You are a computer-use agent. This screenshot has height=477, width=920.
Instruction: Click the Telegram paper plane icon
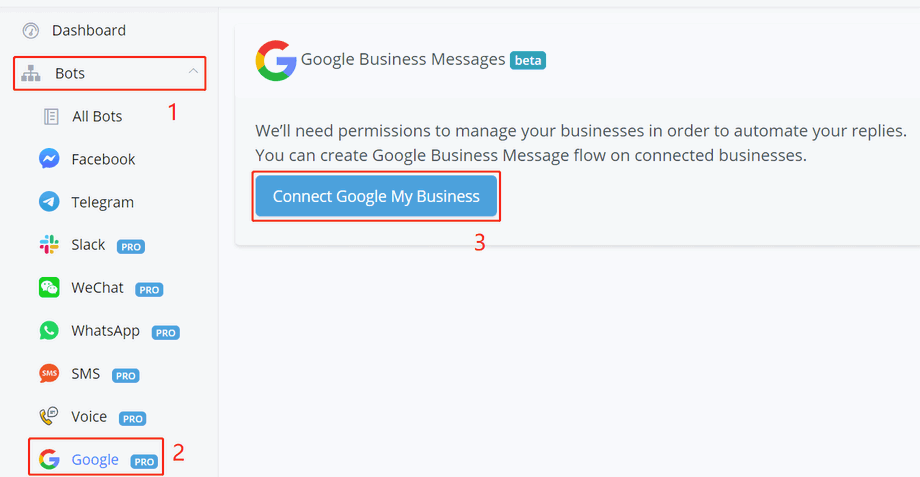point(49,202)
